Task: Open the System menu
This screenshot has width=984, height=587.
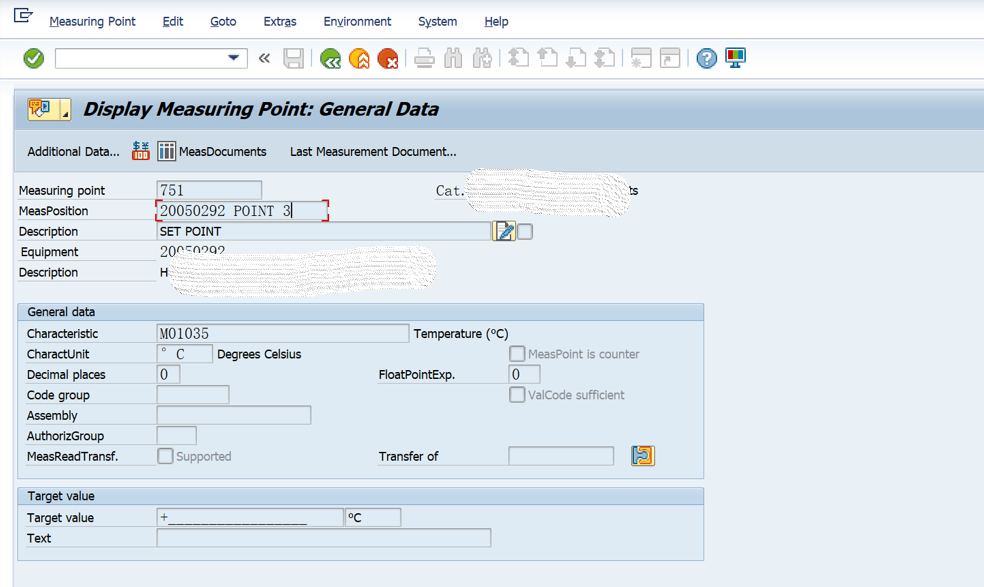Action: (437, 21)
